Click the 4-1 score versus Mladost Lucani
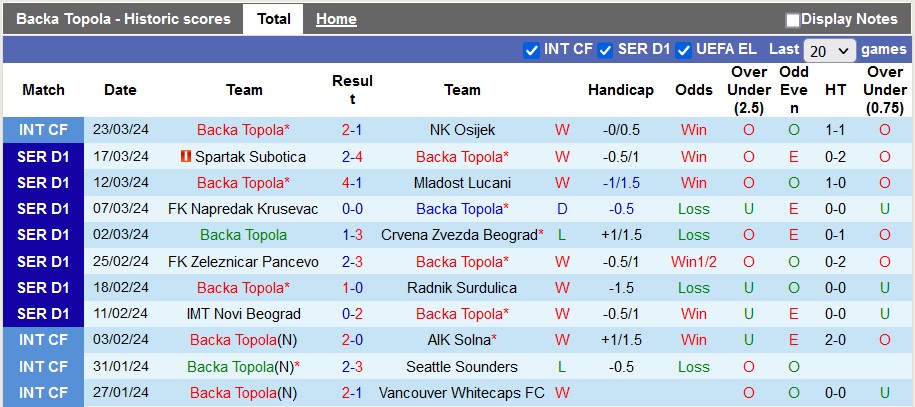The height and width of the screenshot is (407, 915). click(x=352, y=183)
